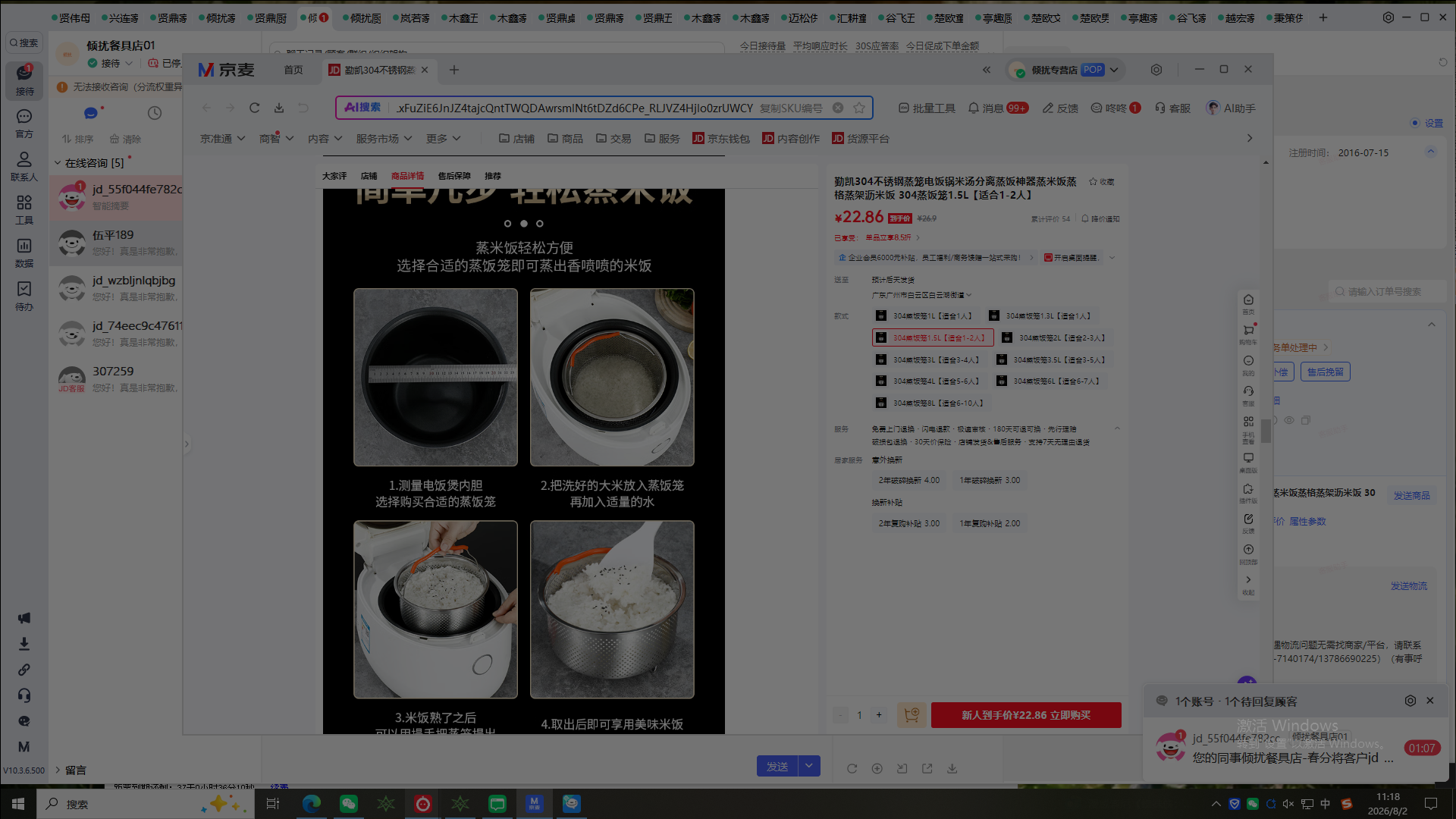Expand the 商智 menu
The width and height of the screenshot is (1456, 819).
point(276,139)
